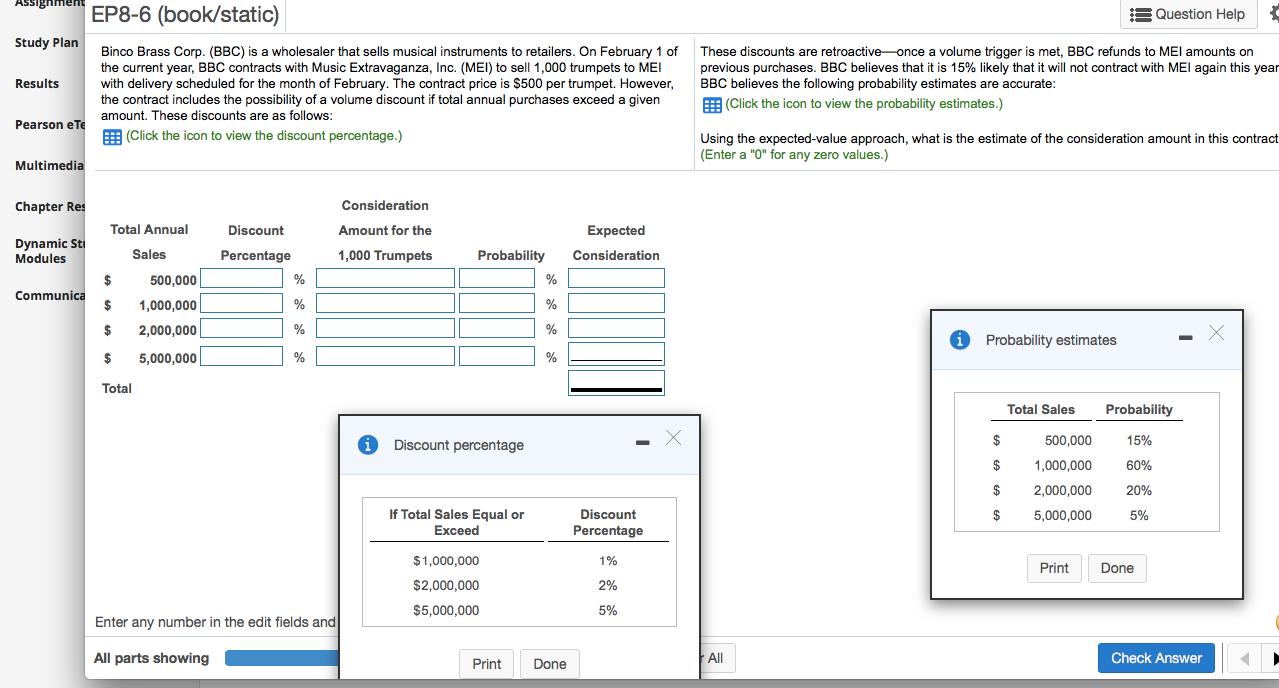This screenshot has width=1279, height=688.
Task: Open the discount percentage table icon
Action: coord(111,137)
